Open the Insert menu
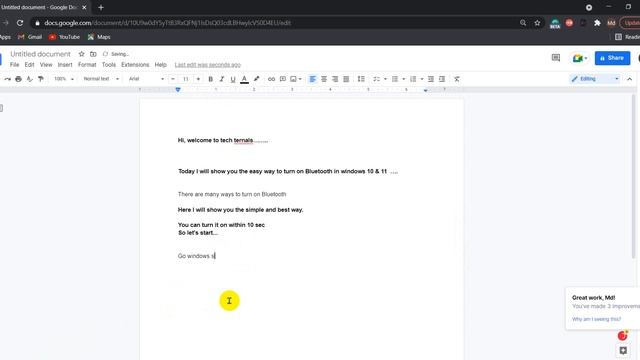 [x=65, y=64]
